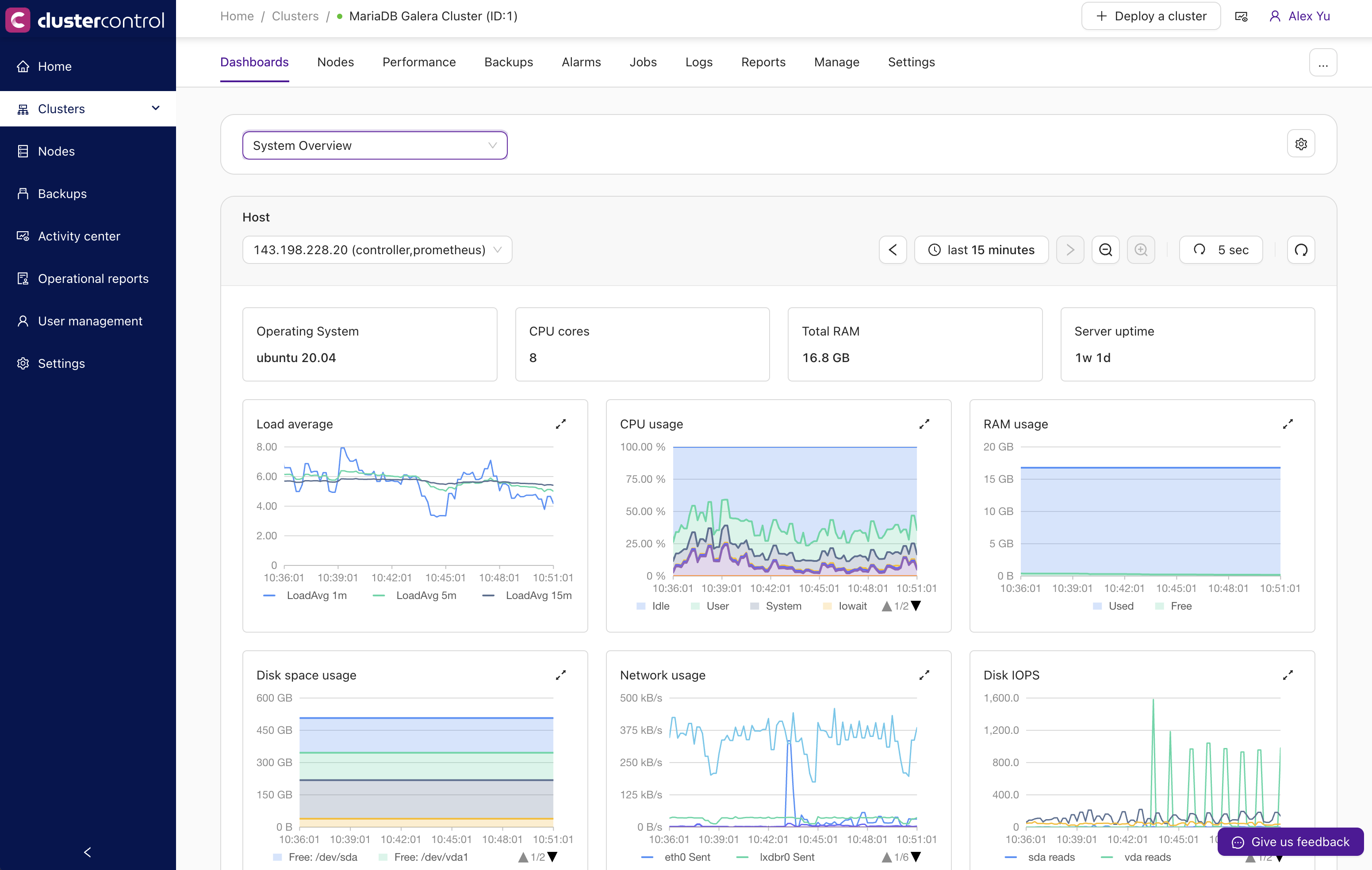Open the Manage tab
Viewport: 1372px width, 870px height.
click(x=837, y=62)
